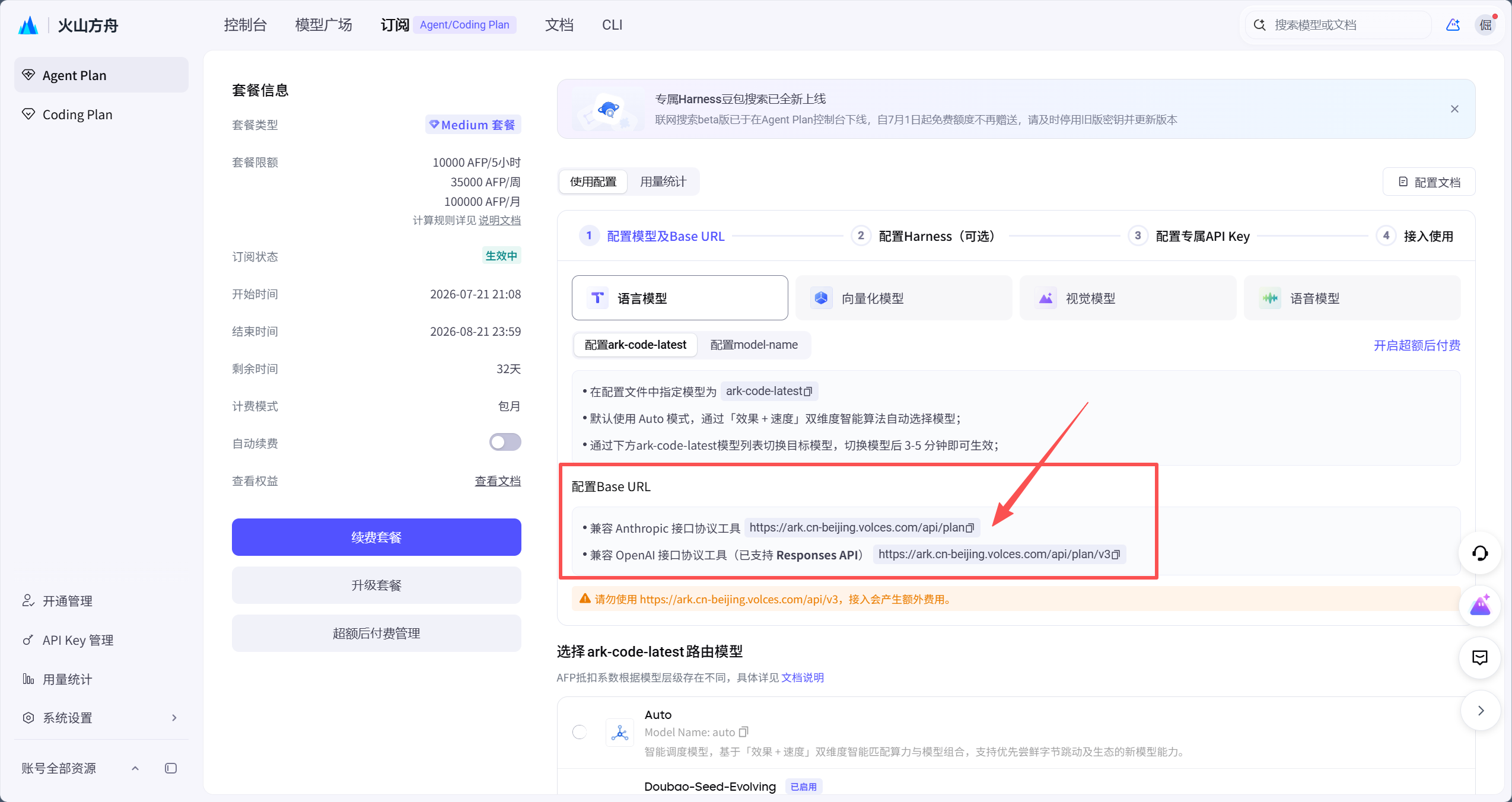Copy the OpenAI-compatible Base URL
The image size is (1512, 802).
(x=1116, y=555)
